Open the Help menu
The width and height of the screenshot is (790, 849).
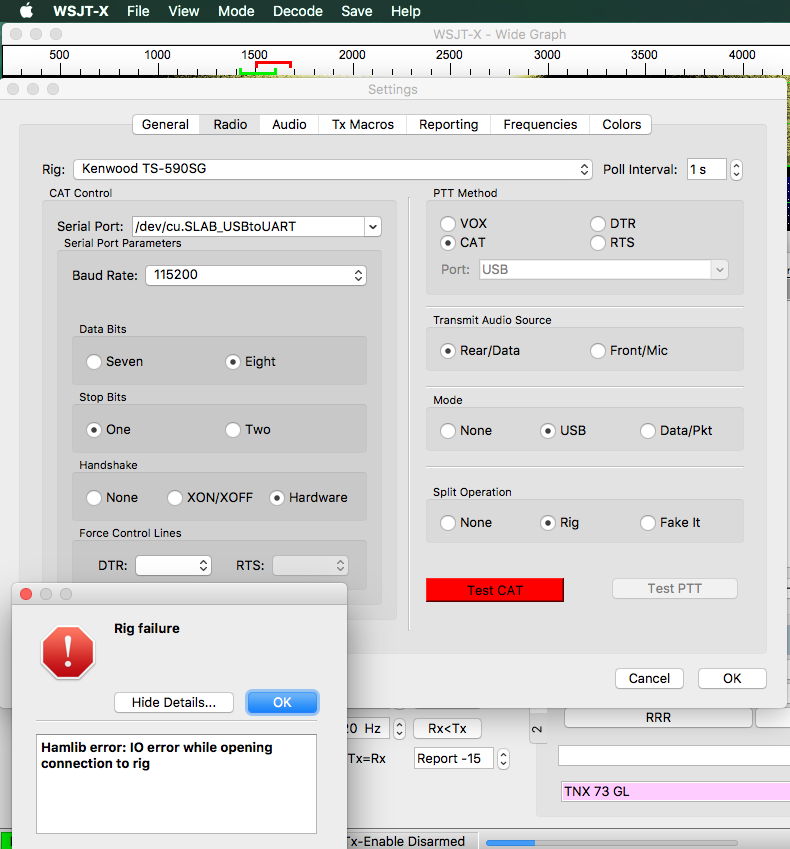tap(406, 11)
